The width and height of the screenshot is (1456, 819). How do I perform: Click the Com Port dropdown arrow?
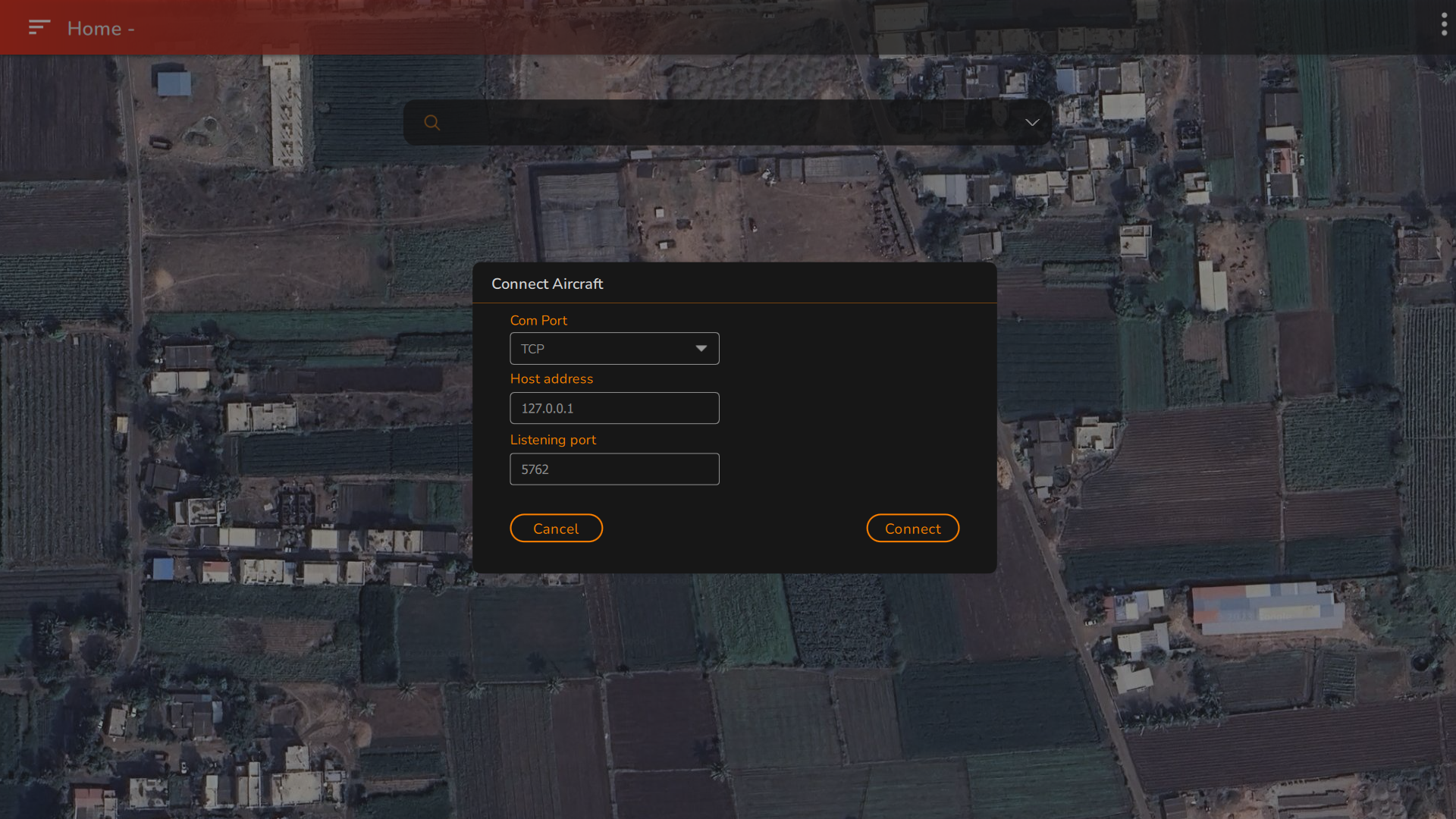tap(701, 349)
